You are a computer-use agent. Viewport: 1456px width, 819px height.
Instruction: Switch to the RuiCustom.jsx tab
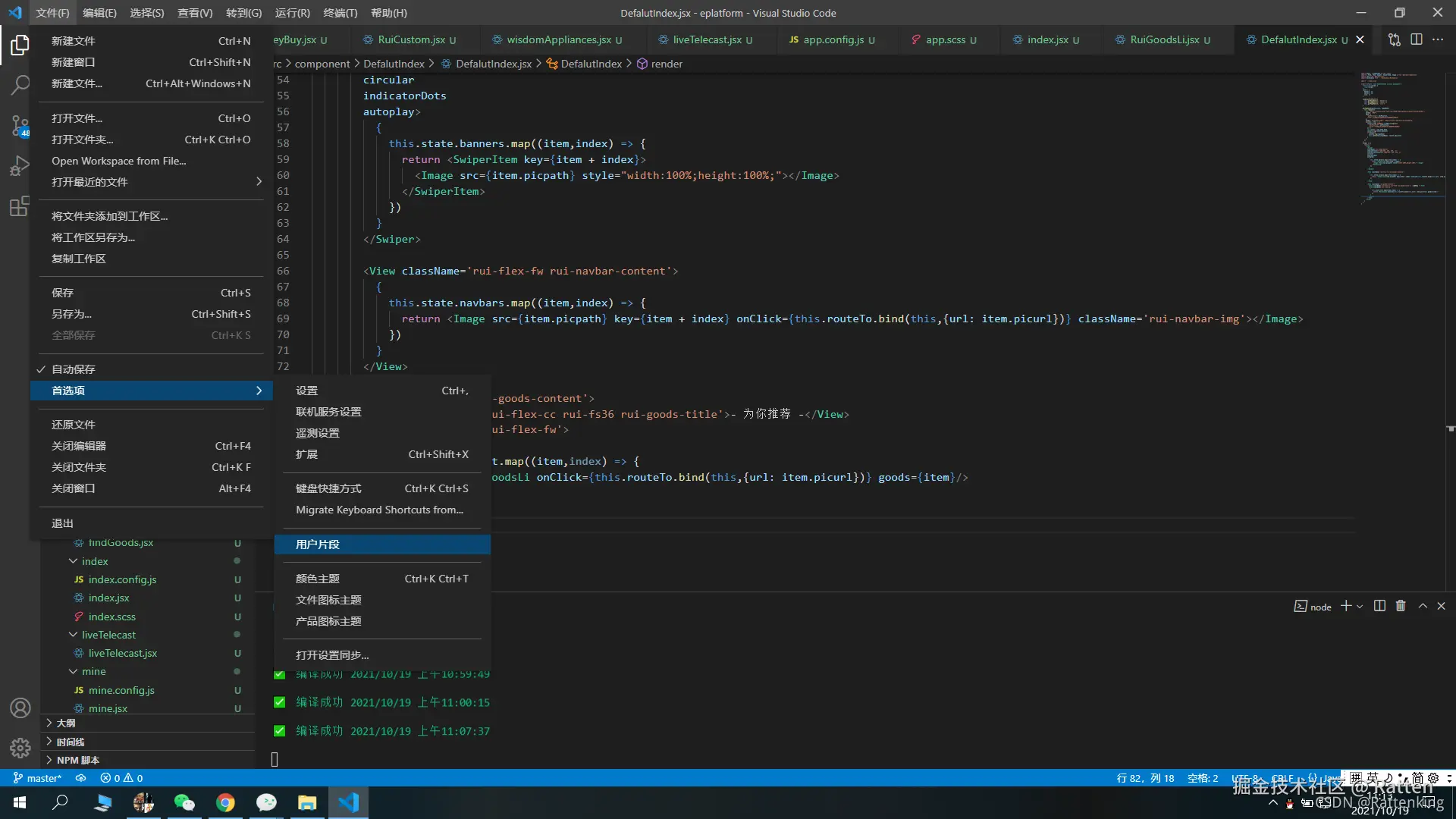coord(412,39)
